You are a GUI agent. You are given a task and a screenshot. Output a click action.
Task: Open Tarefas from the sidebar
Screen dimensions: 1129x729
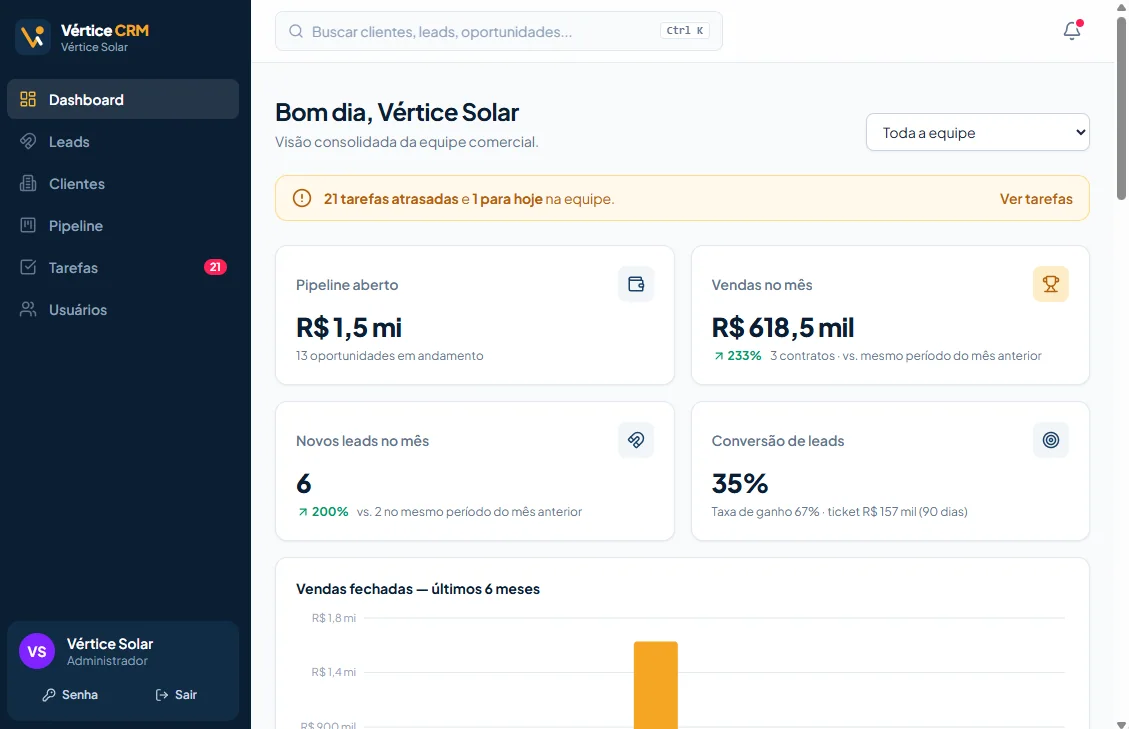pos(123,267)
